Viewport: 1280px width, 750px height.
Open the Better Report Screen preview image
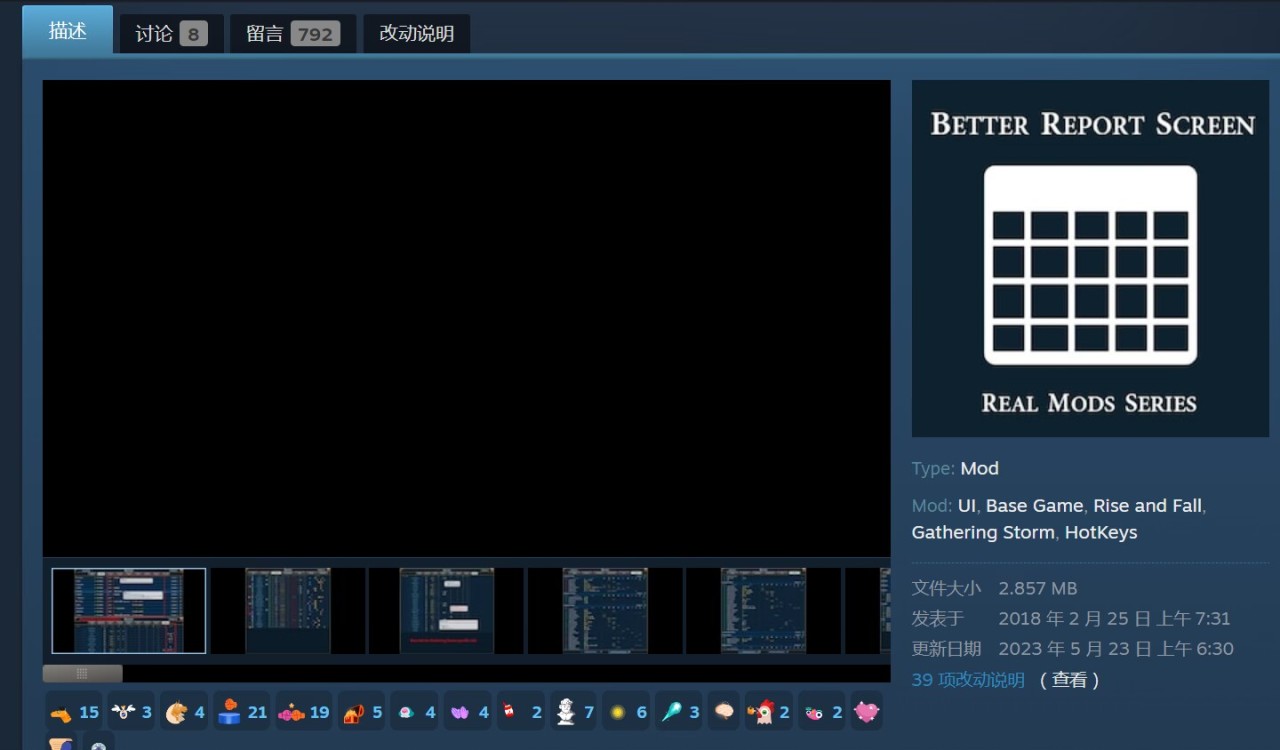(1090, 259)
